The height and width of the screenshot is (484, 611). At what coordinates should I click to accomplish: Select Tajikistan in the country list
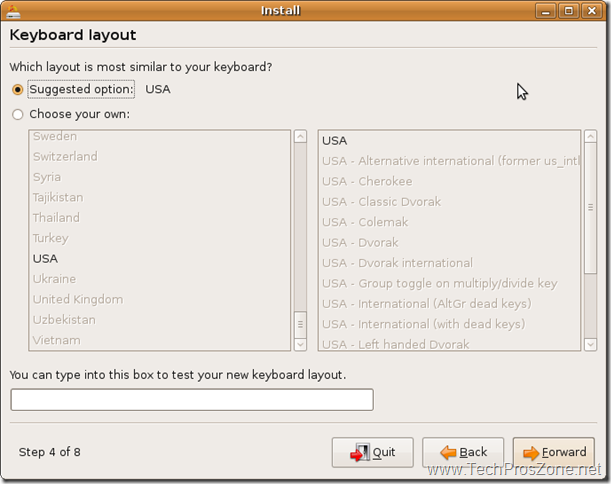tap(159, 198)
